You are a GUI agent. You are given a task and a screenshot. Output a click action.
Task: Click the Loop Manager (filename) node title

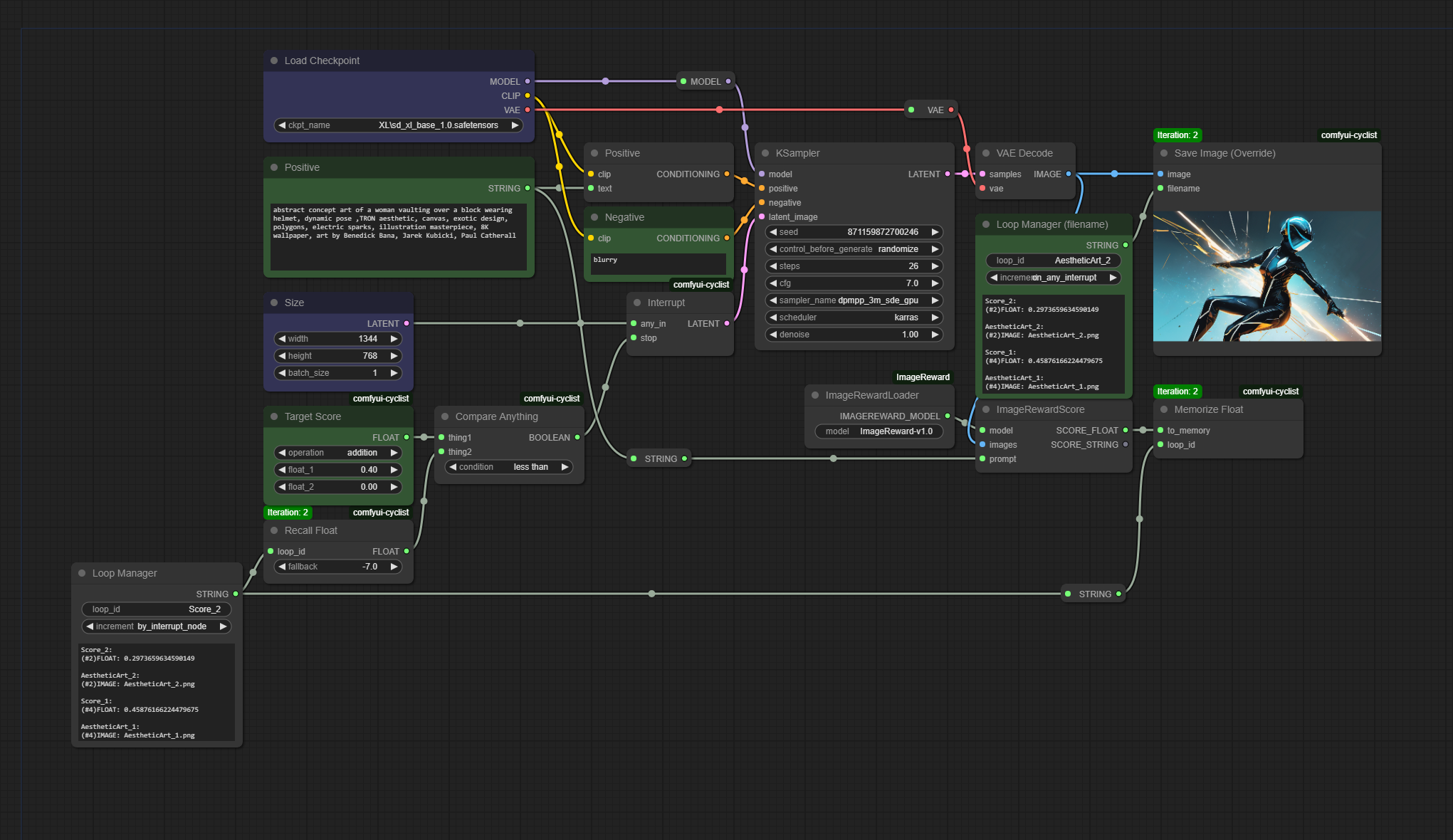point(1051,224)
